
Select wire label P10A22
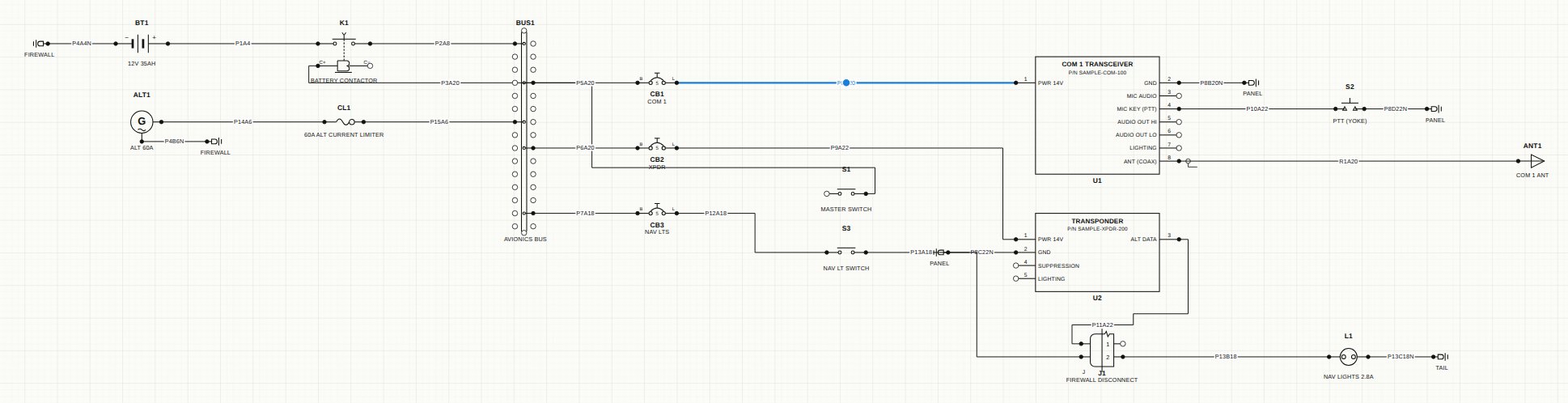(x=1257, y=108)
